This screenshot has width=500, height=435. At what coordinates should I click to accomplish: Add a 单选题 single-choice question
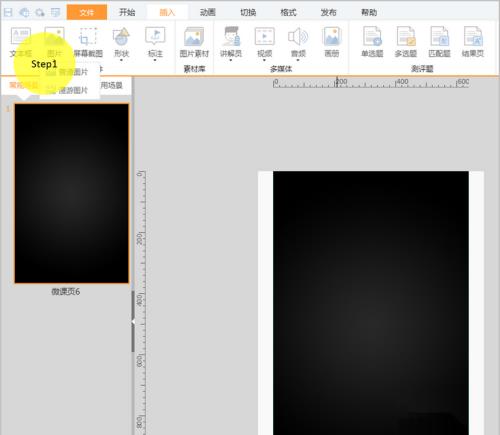click(x=372, y=37)
